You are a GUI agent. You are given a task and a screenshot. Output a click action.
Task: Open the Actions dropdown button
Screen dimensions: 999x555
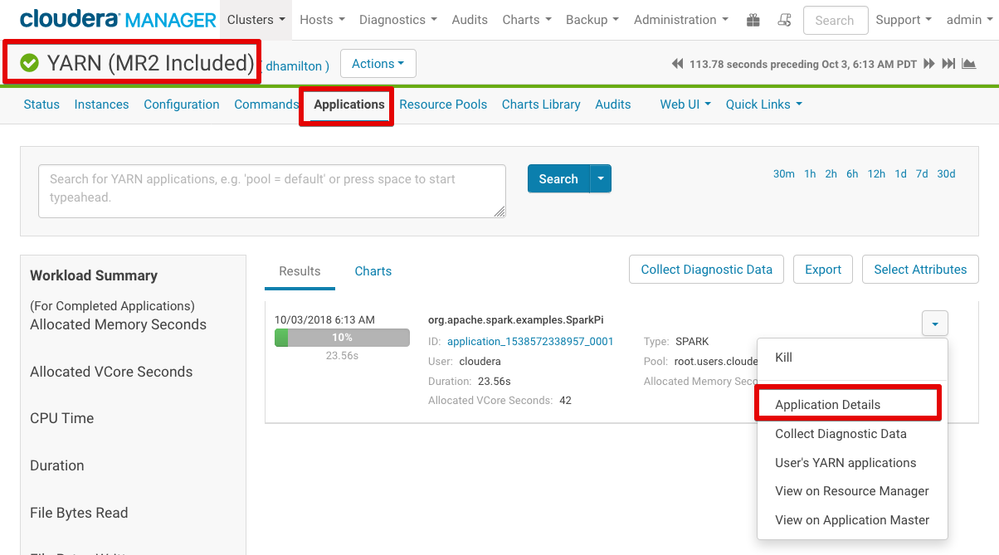[378, 64]
